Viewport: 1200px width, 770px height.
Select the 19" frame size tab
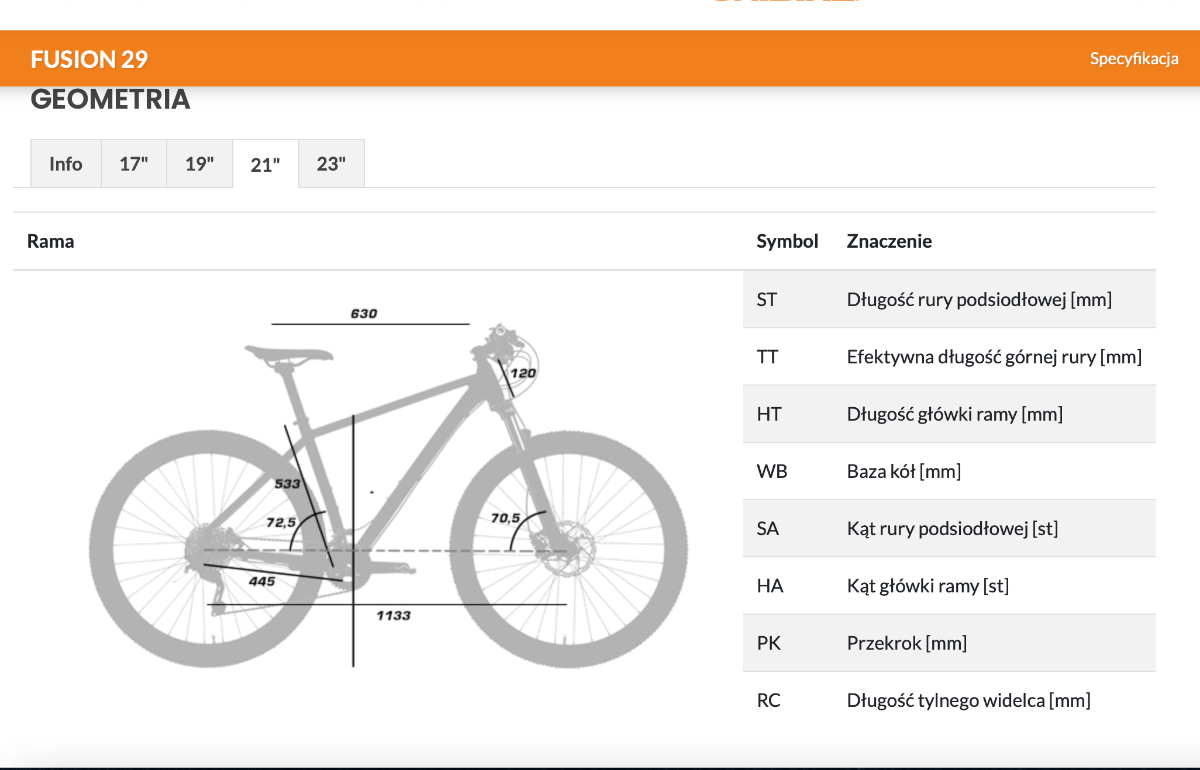(x=199, y=164)
